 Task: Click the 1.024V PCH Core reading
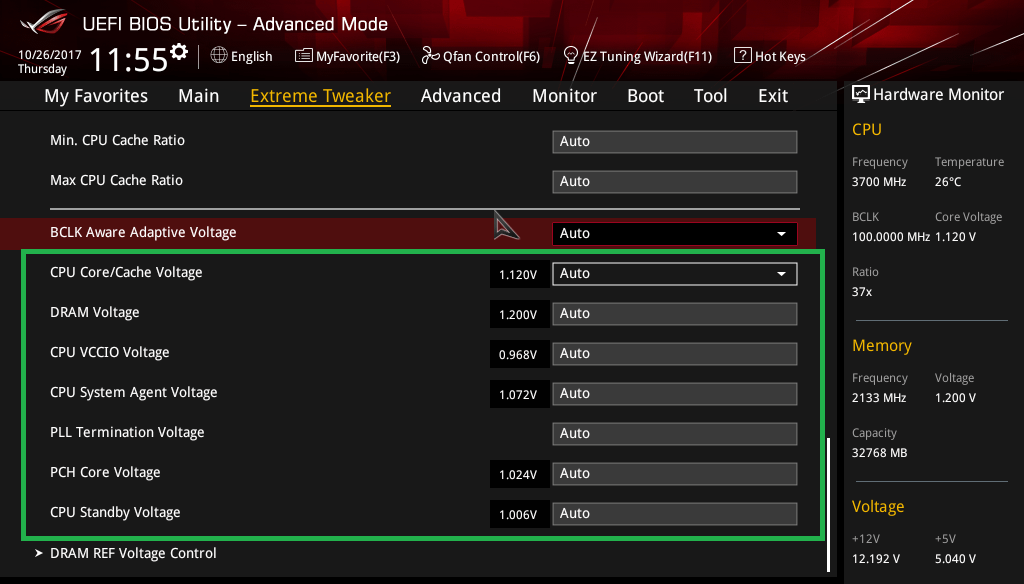[x=519, y=474]
